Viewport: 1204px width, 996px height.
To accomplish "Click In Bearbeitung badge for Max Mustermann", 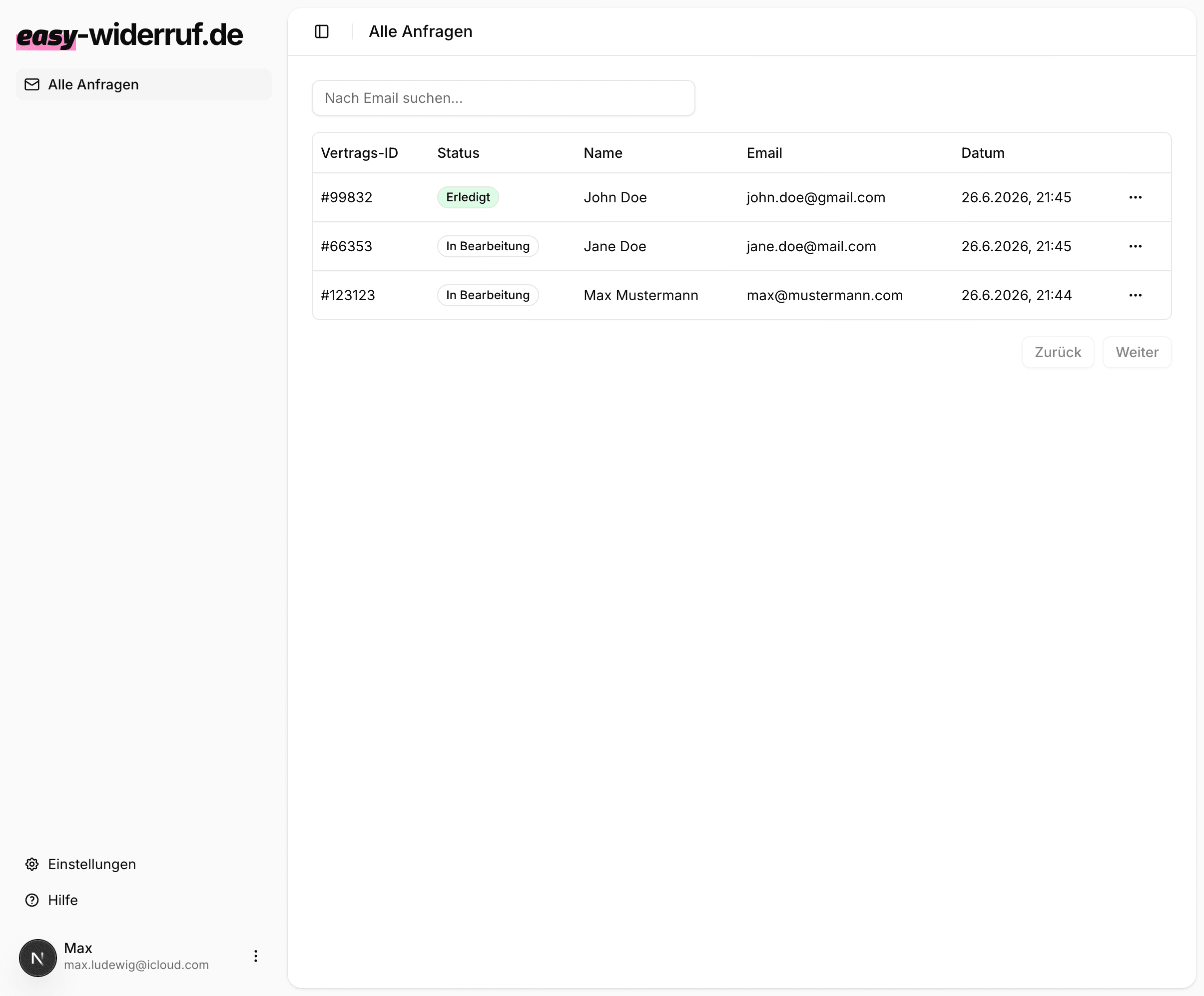I will coord(488,295).
